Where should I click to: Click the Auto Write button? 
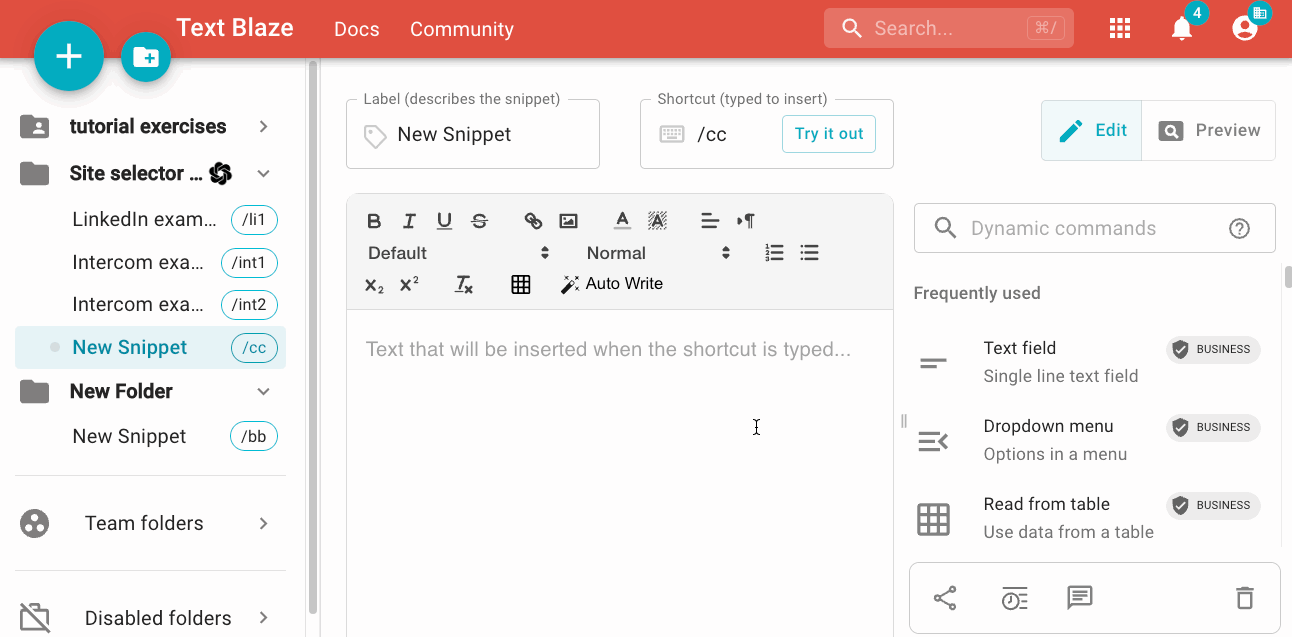click(612, 284)
